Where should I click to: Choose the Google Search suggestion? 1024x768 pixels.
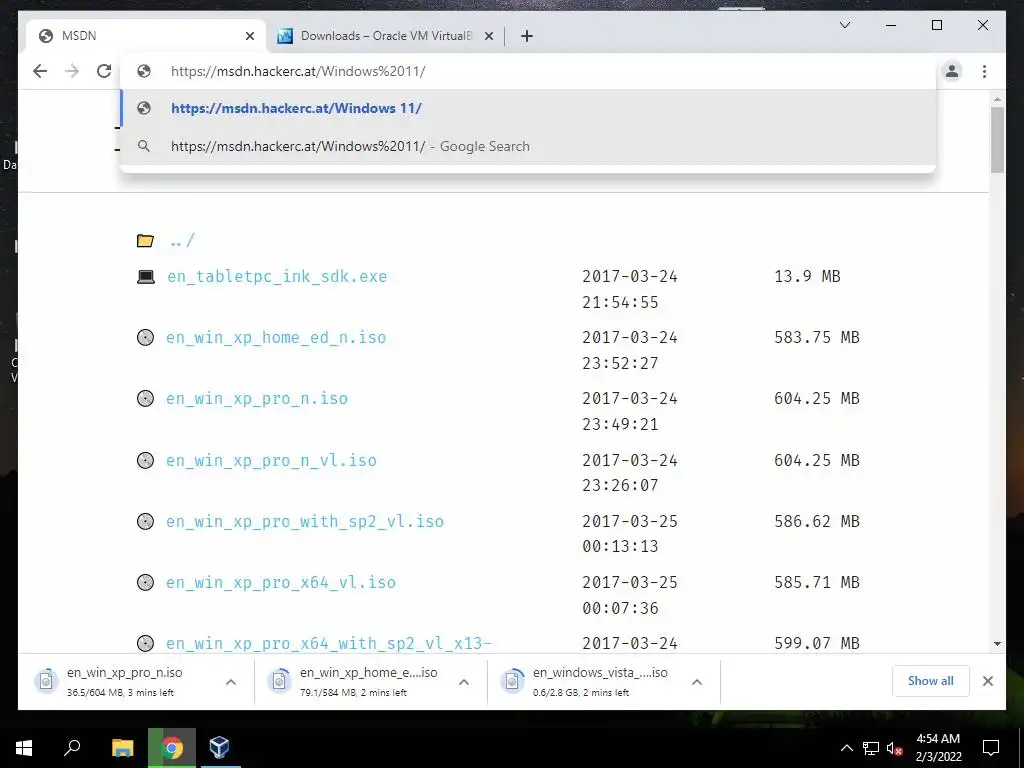(528, 146)
